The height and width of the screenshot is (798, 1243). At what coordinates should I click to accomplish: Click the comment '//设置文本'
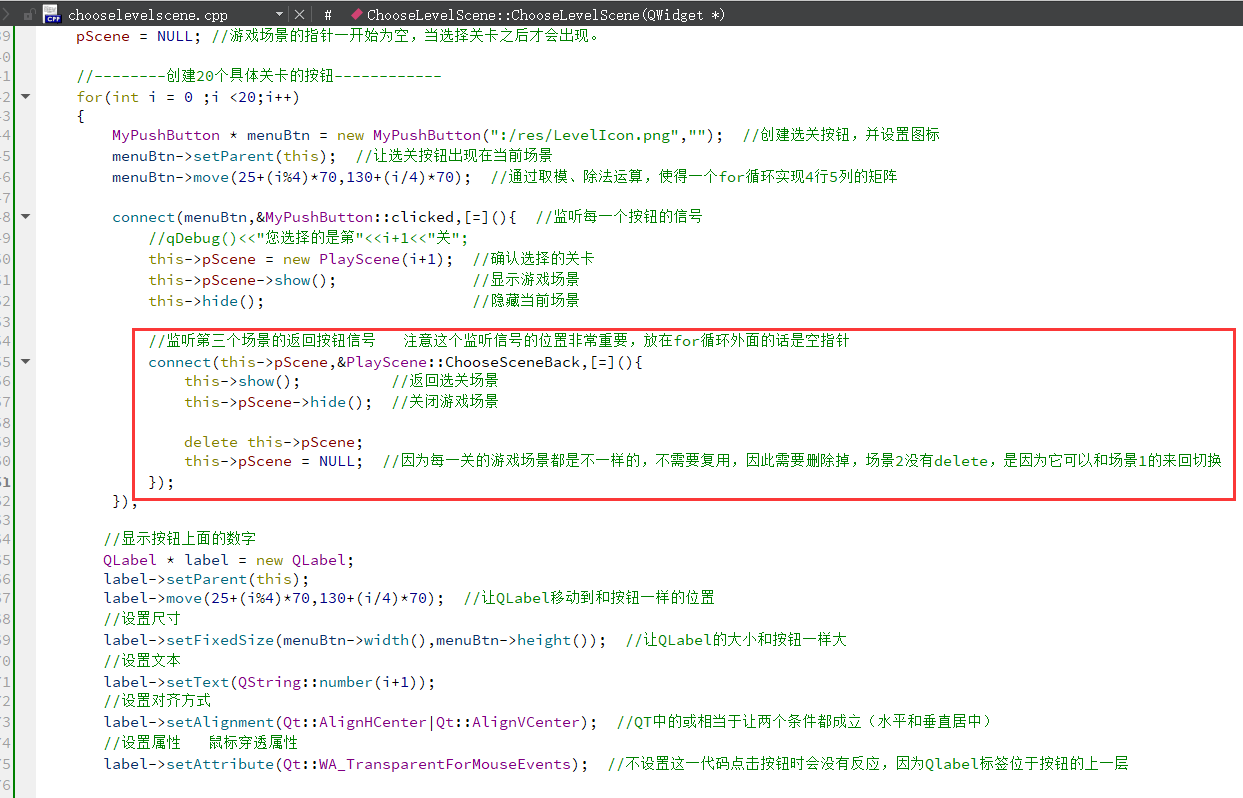[x=142, y=661]
